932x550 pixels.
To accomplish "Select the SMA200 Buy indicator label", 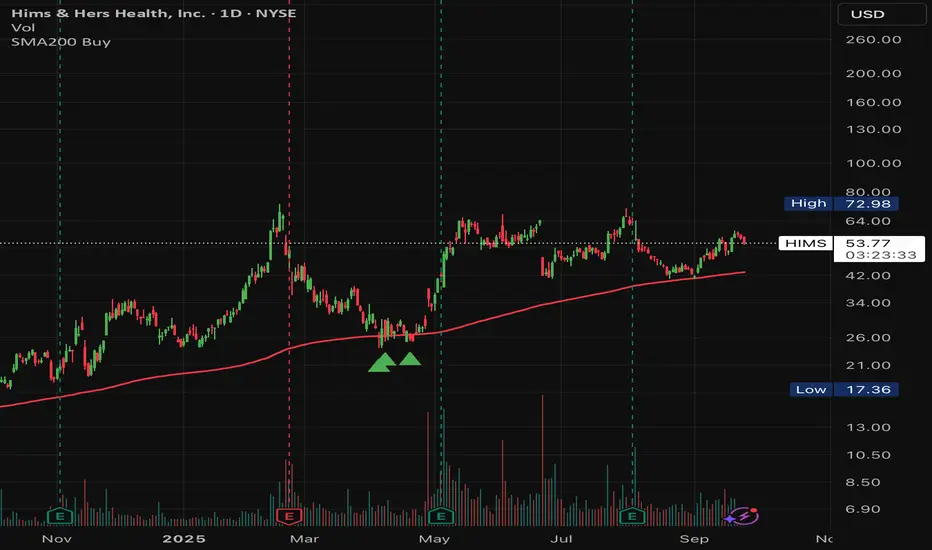I will click(61, 42).
